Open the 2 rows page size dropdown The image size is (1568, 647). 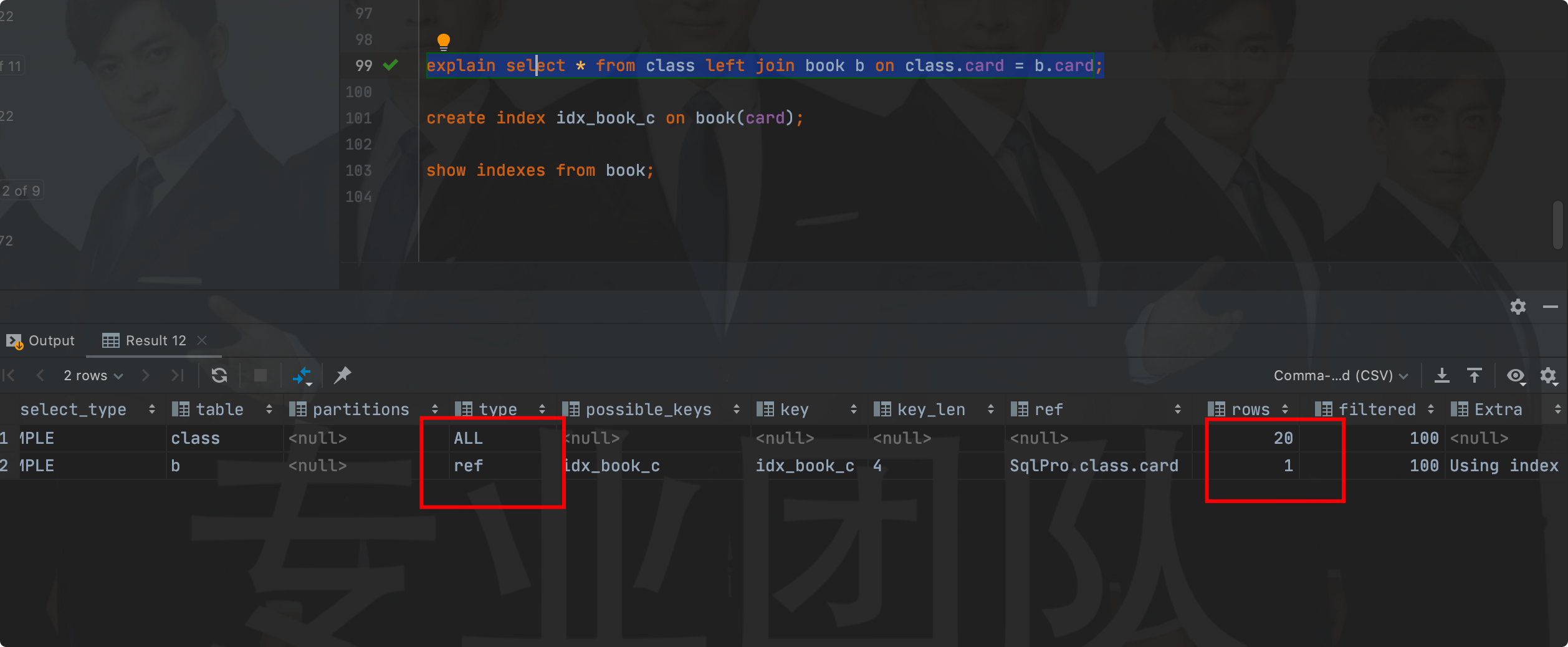(x=93, y=375)
